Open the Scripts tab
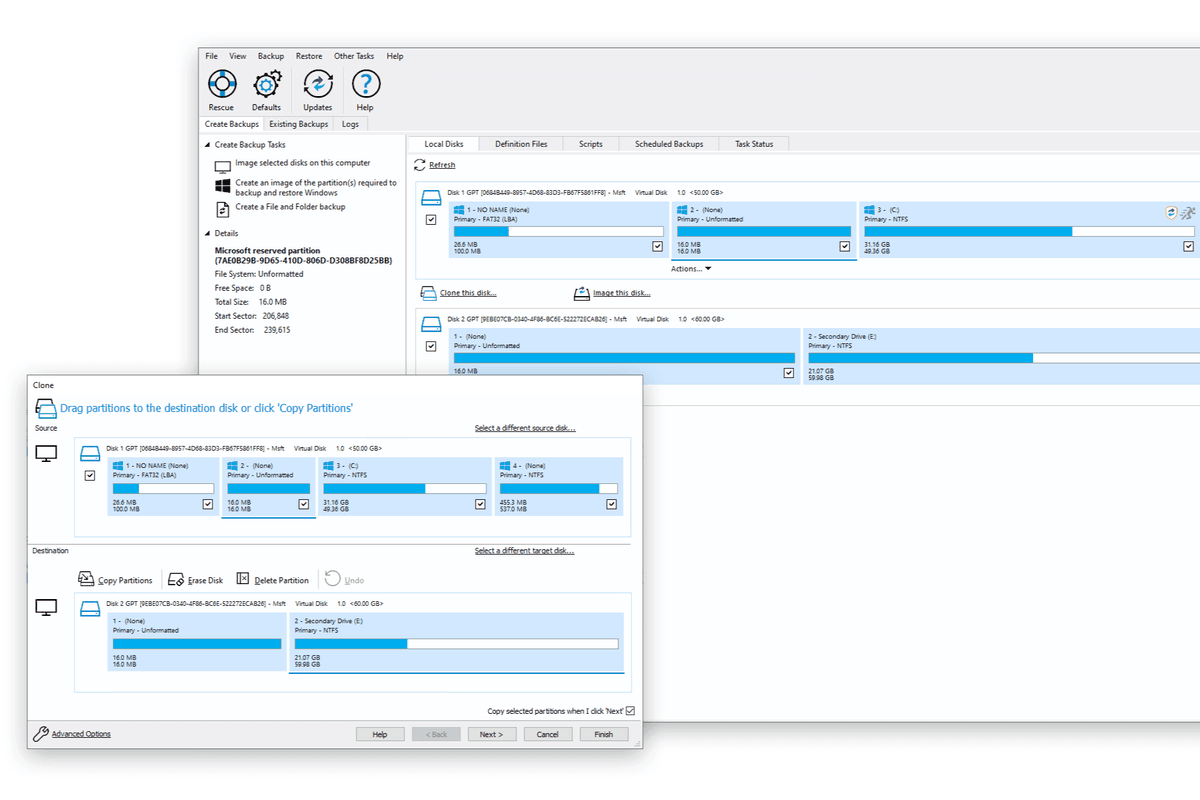This screenshot has width=1200, height=800. coord(591,144)
